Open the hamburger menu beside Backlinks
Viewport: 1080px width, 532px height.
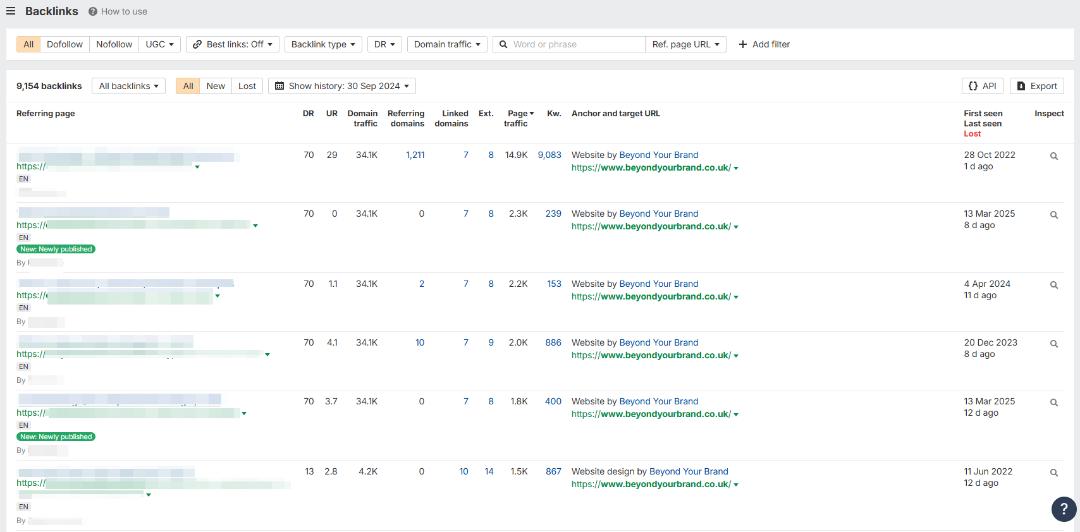pyautogui.click(x=11, y=11)
